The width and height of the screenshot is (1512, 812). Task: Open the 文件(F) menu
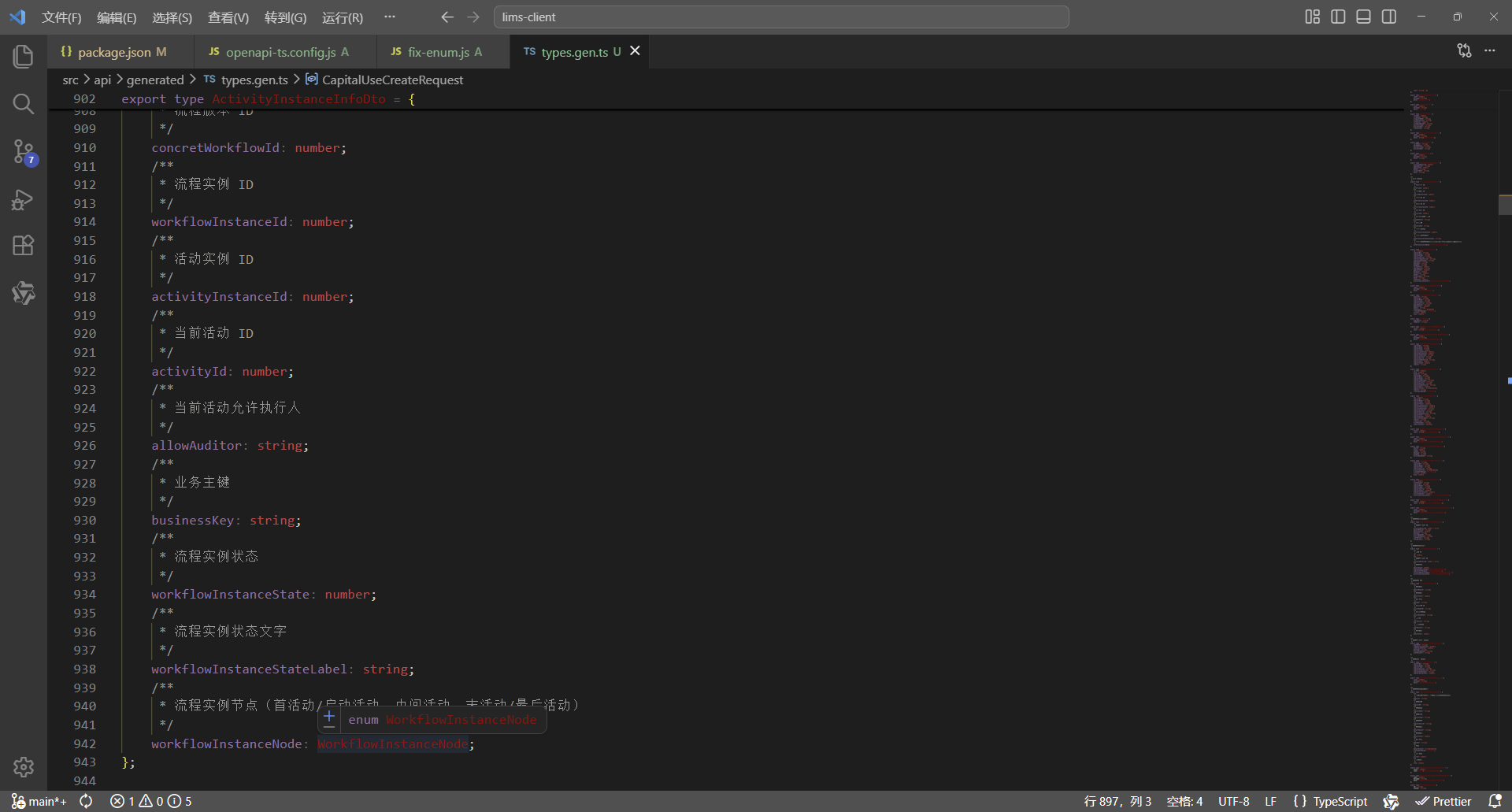tap(61, 17)
